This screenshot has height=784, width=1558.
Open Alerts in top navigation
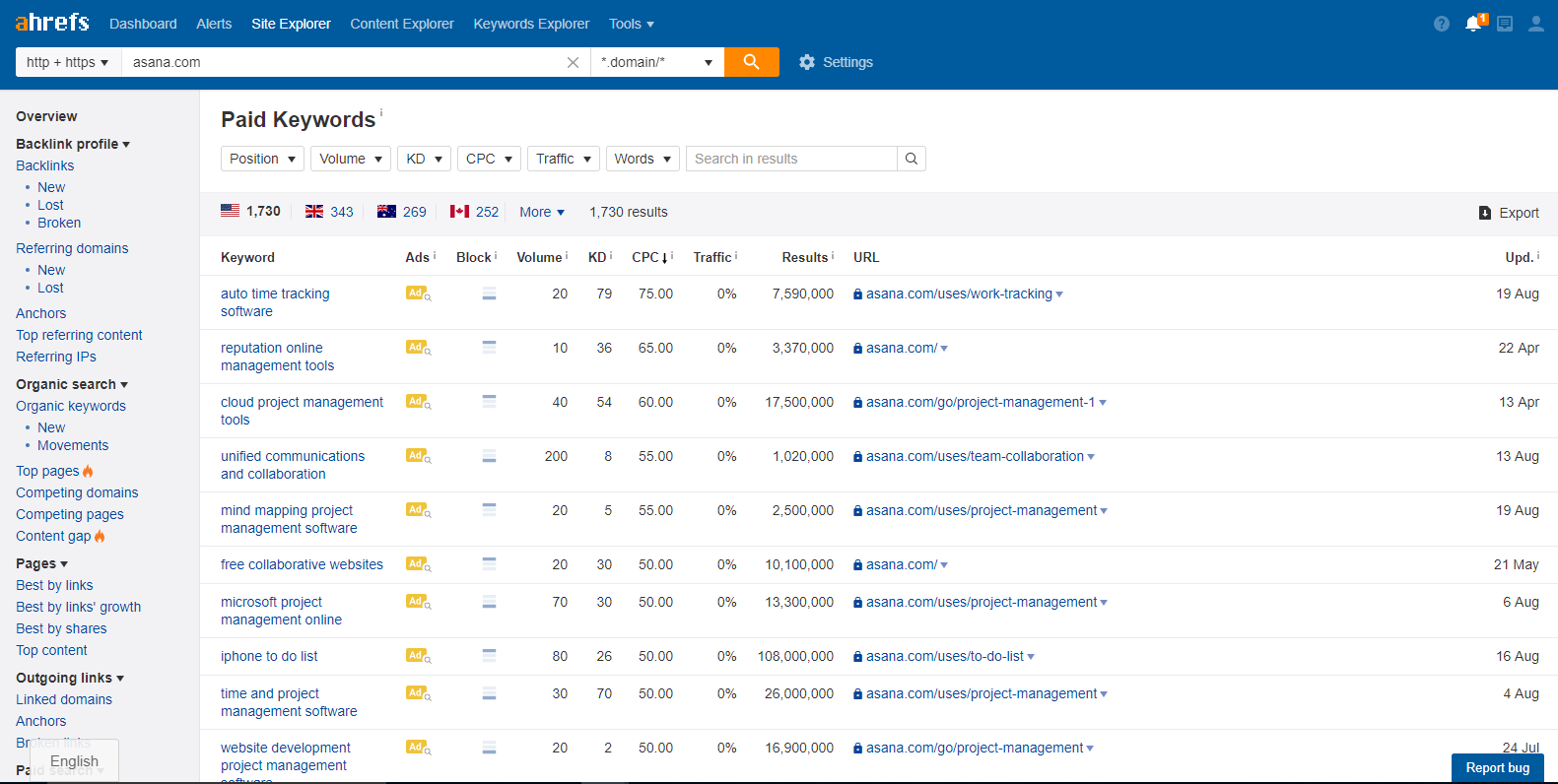pyautogui.click(x=214, y=24)
